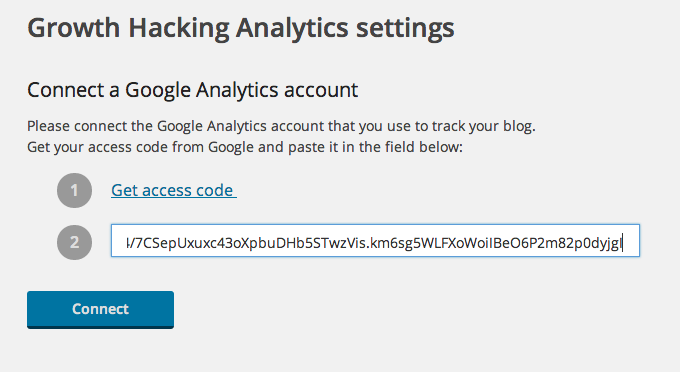Viewport: 680px width, 372px height.
Task: Click the word 'Google' in the section subheading
Action: (x=158, y=90)
